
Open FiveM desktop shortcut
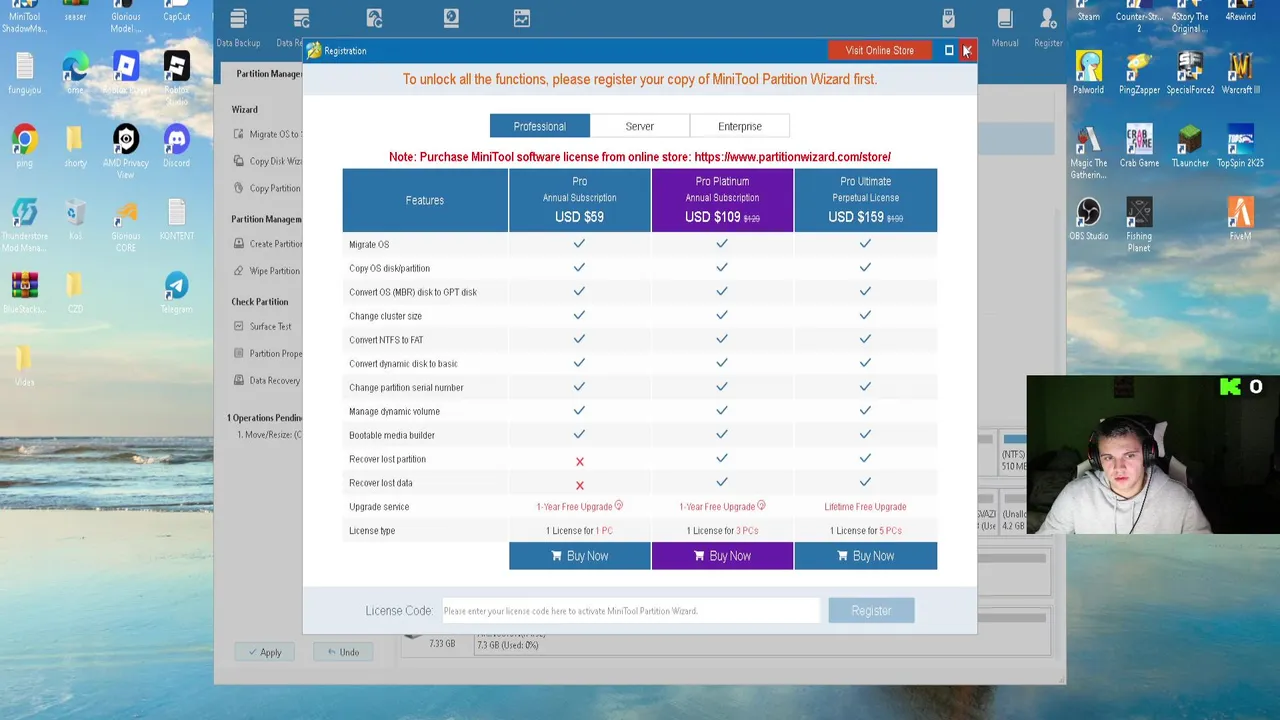tap(1240, 219)
